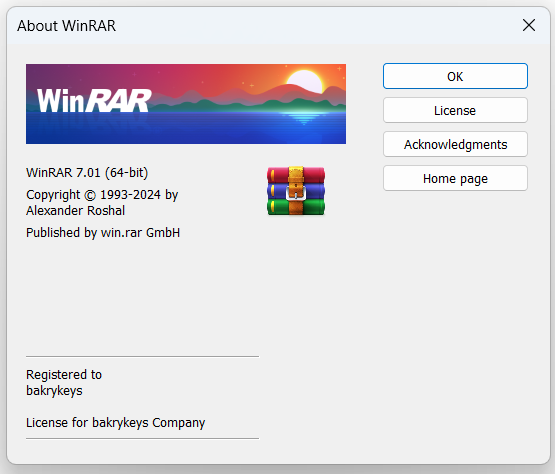Click the Registered to label
Viewport: 555px width, 474px height.
click(x=64, y=375)
